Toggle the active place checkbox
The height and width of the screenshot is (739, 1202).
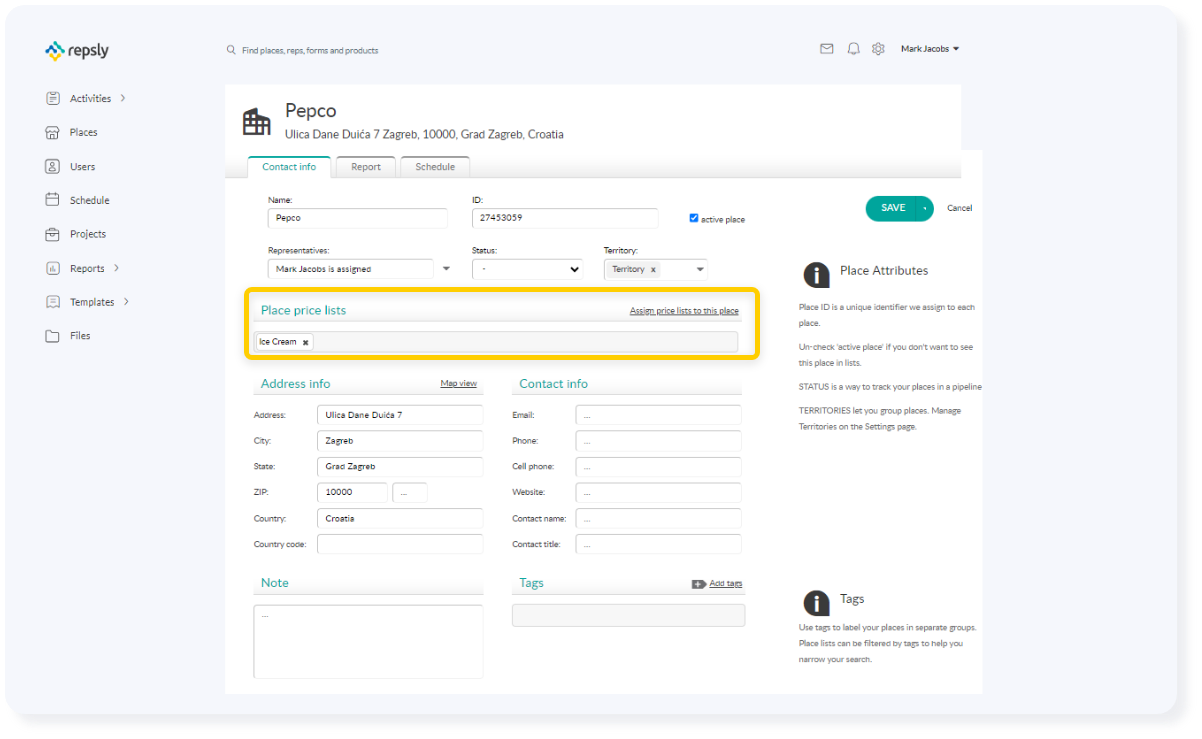694,218
